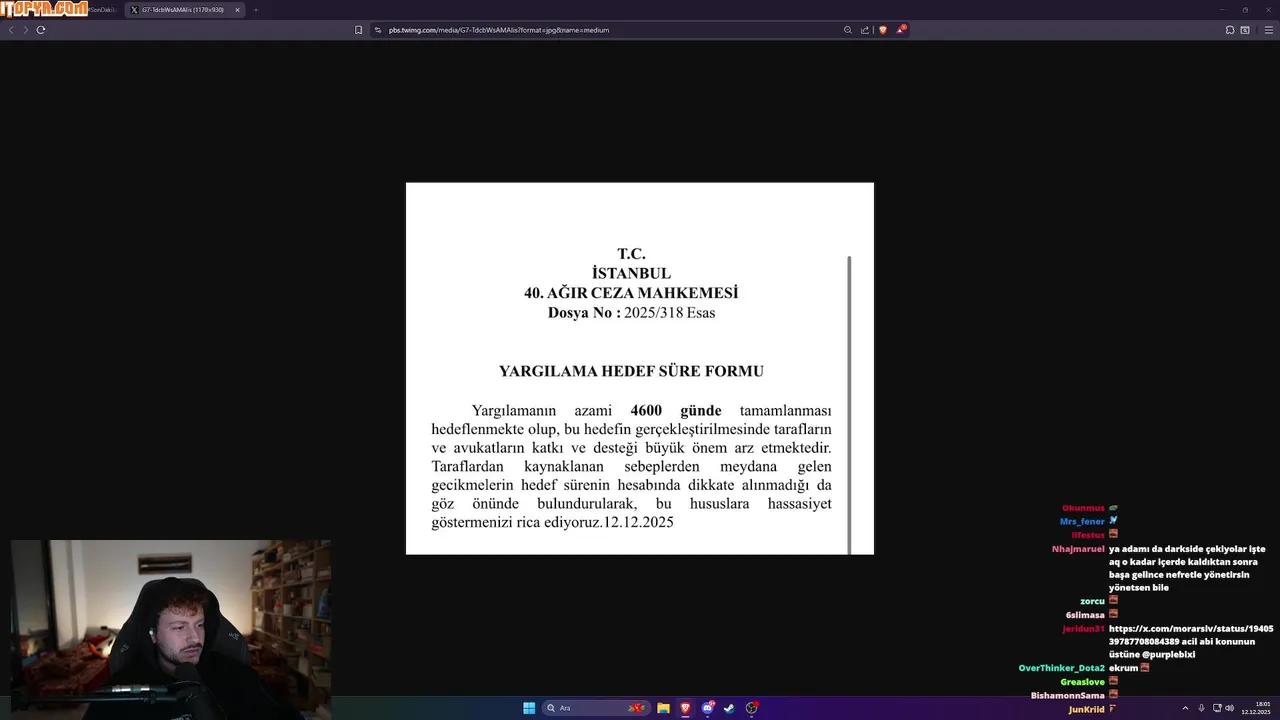Open File Explorer from the taskbar

[x=663, y=708]
